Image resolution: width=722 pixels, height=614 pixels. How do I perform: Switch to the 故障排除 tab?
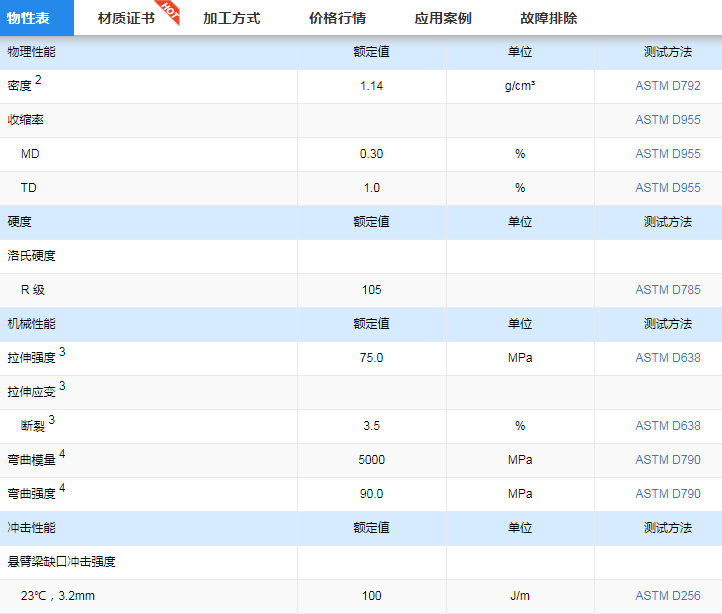[549, 18]
